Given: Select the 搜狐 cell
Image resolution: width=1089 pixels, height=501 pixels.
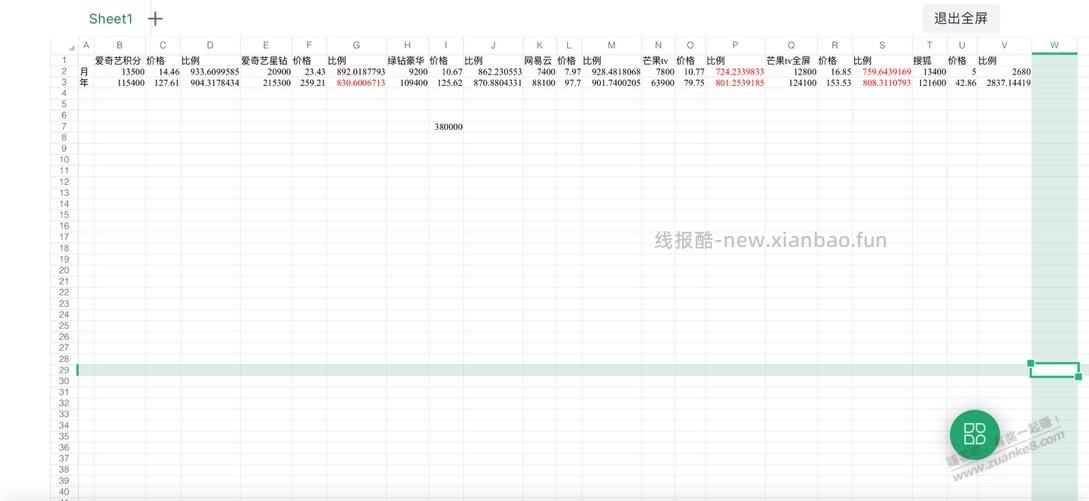Looking at the screenshot, I should pyautogui.click(x=922, y=61).
